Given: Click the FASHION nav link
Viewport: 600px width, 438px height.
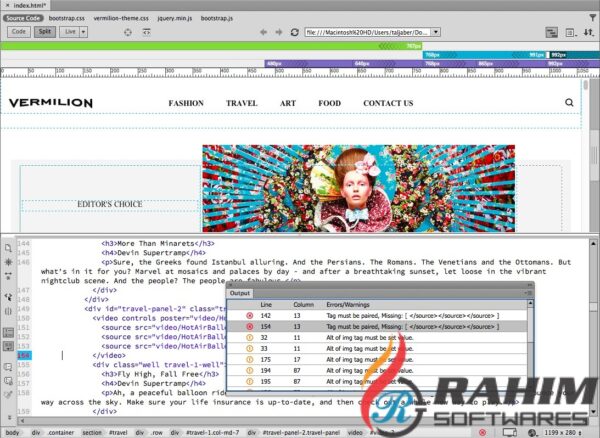Looking at the screenshot, I should (186, 103).
